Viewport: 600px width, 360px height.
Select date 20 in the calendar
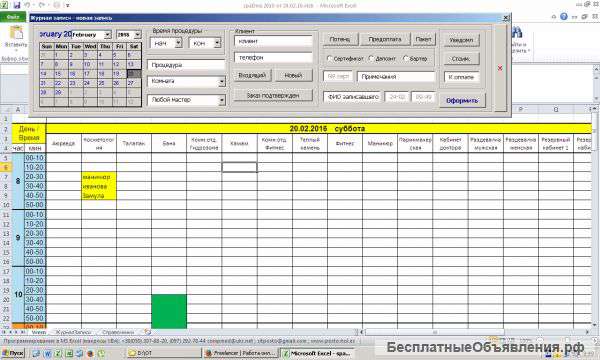(134, 74)
